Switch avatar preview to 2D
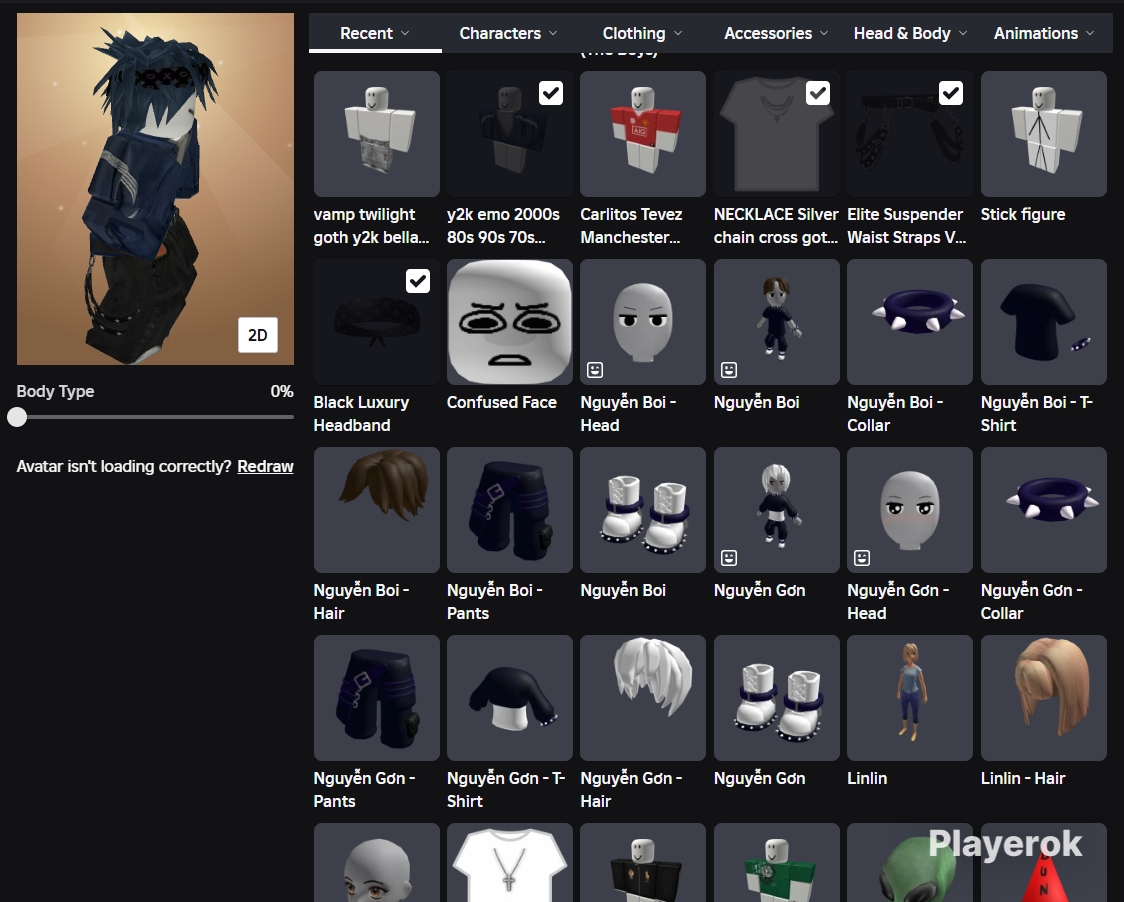The image size is (1124, 902). [x=257, y=335]
